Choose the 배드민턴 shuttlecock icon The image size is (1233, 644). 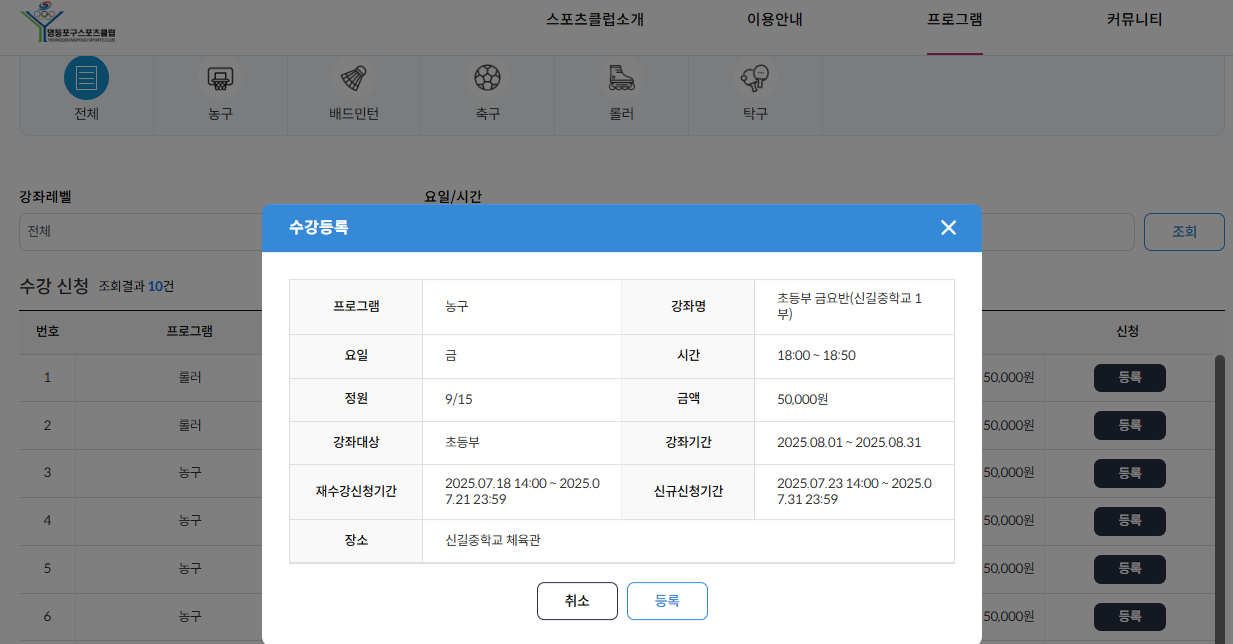[353, 78]
